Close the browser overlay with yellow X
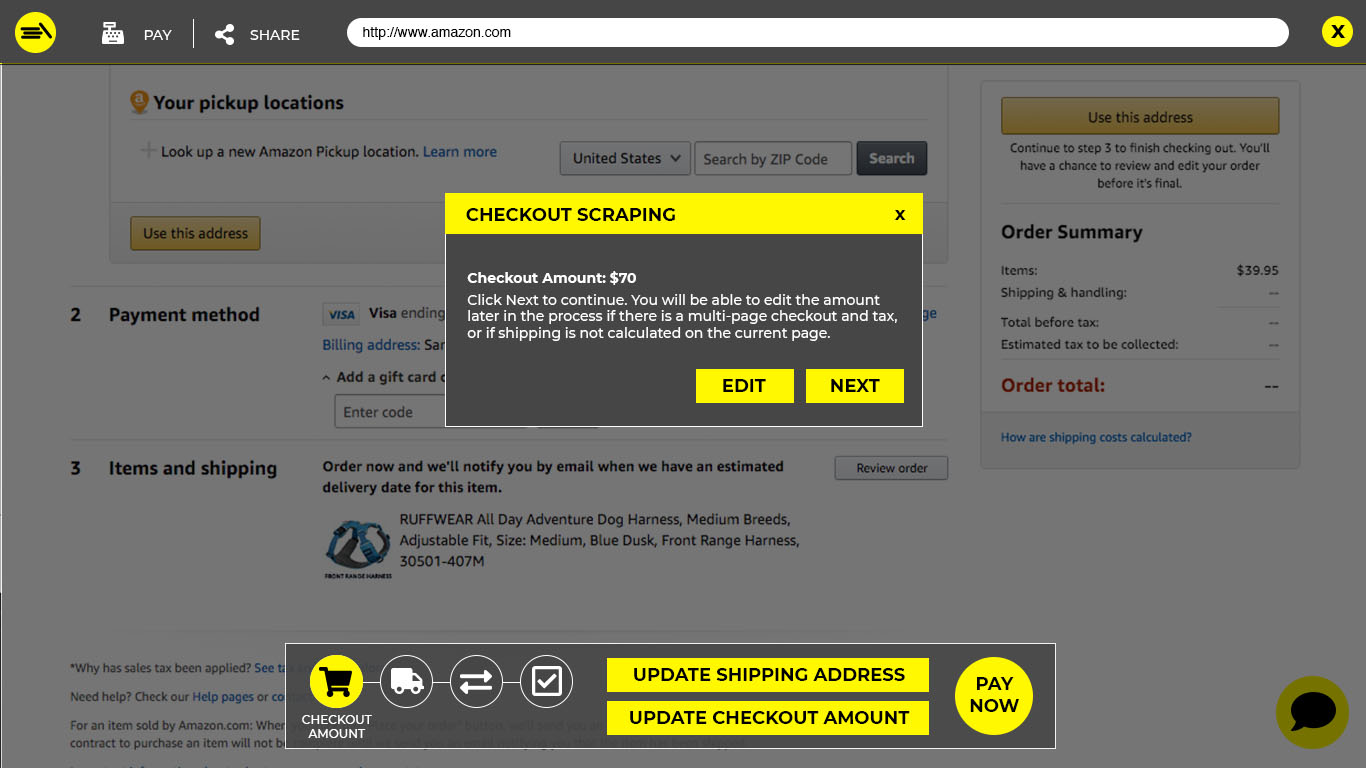The height and width of the screenshot is (768, 1366). (x=1337, y=32)
